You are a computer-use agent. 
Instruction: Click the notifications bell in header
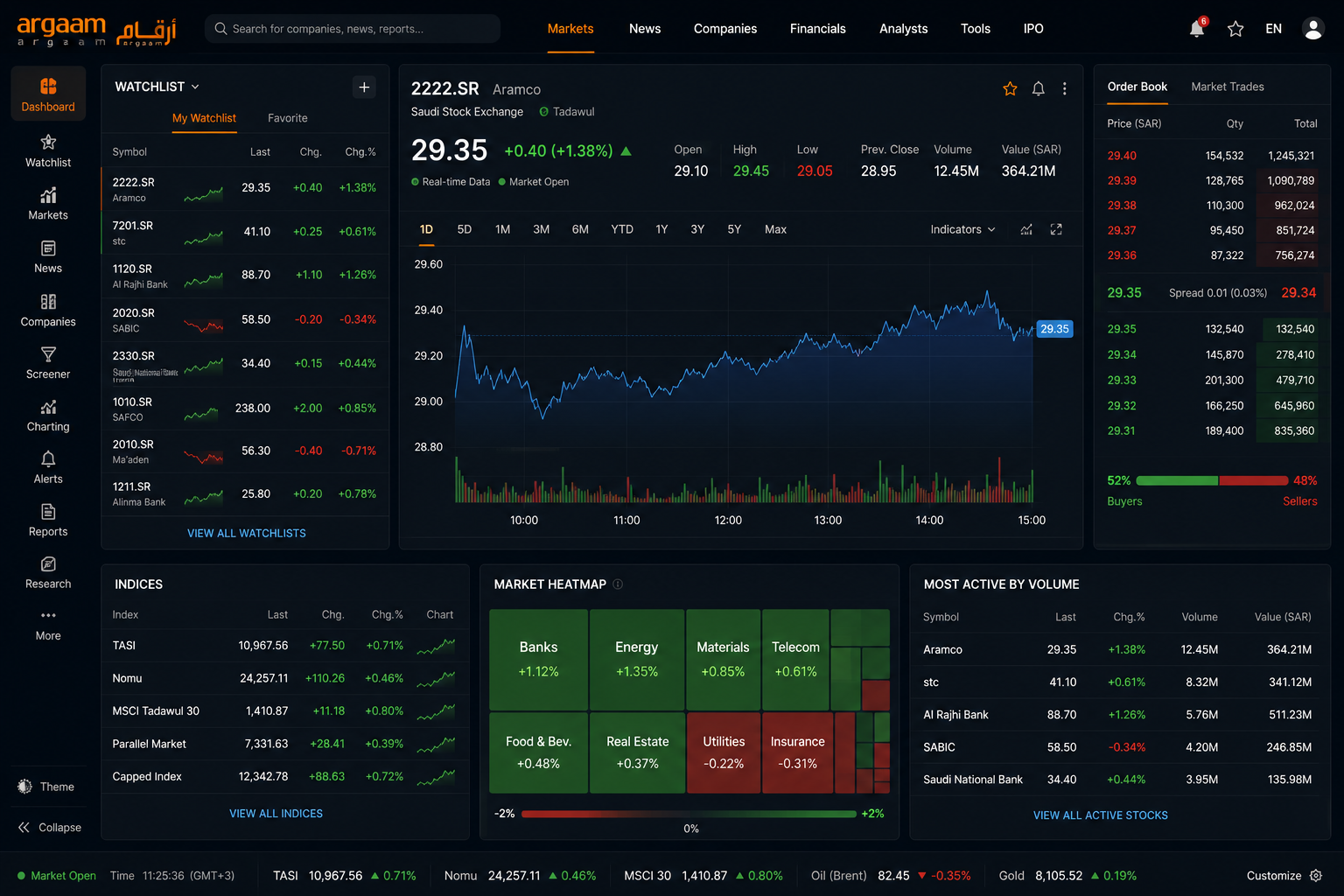[1197, 29]
